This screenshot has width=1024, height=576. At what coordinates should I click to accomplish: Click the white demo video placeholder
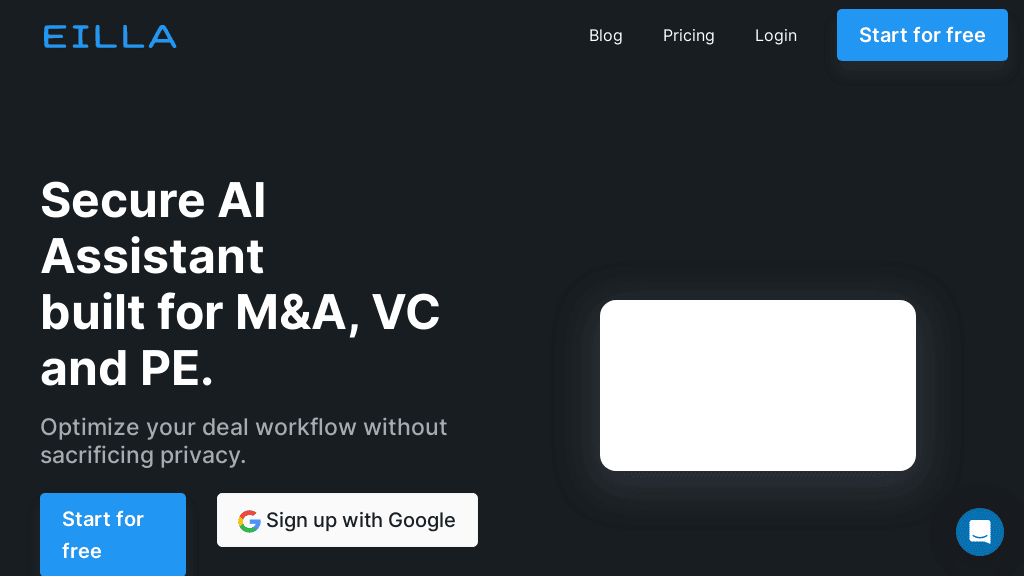[757, 385]
